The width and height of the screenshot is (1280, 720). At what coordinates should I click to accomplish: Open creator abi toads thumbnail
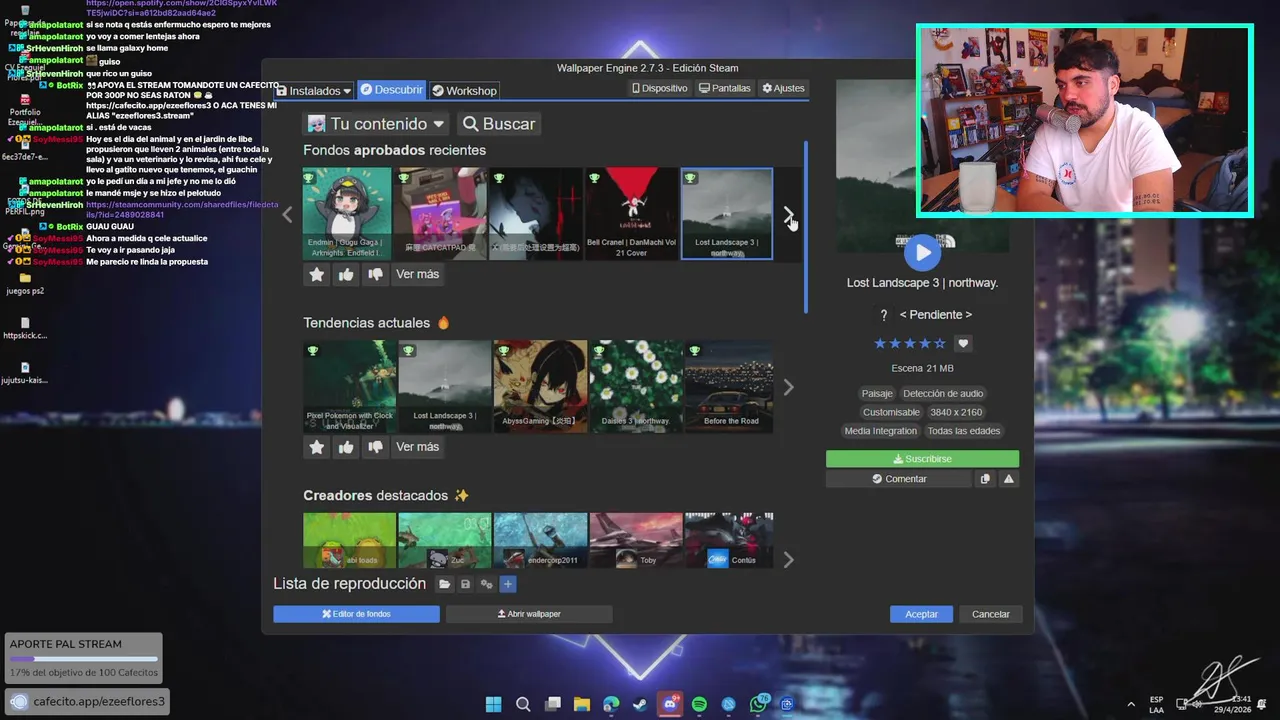click(x=348, y=541)
